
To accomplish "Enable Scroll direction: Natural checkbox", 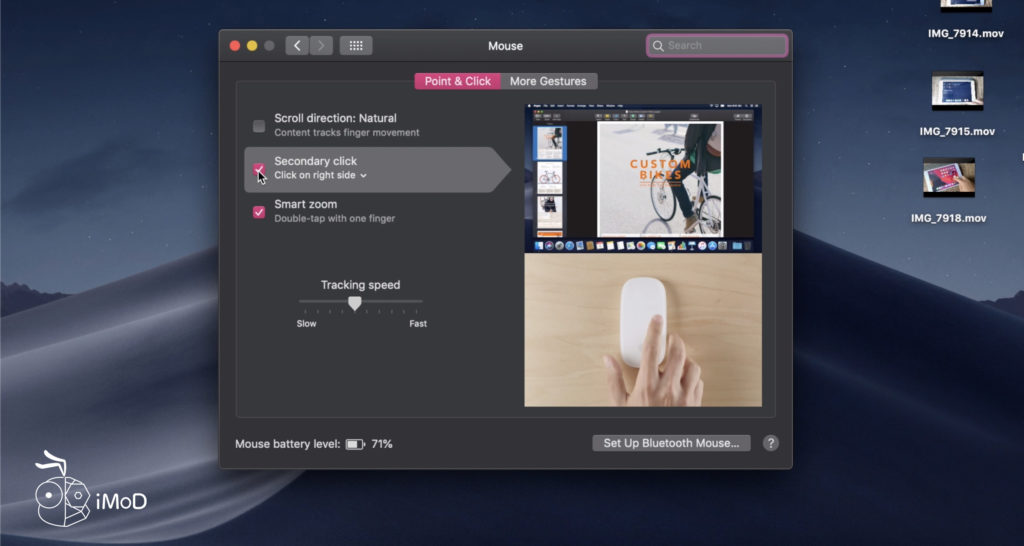I will coord(259,126).
